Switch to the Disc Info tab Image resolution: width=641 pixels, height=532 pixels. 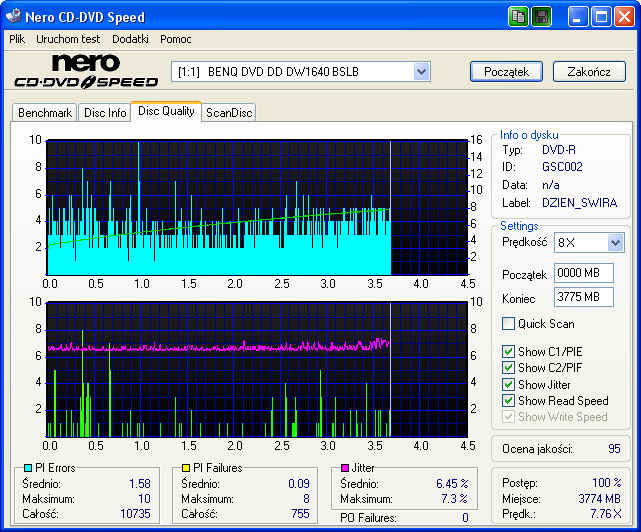click(105, 113)
